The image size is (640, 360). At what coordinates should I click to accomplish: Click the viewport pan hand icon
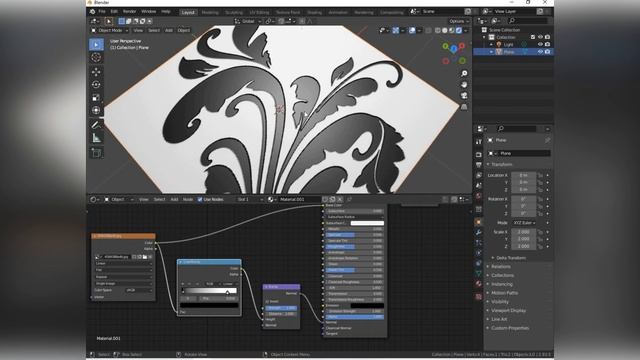pos(464,84)
